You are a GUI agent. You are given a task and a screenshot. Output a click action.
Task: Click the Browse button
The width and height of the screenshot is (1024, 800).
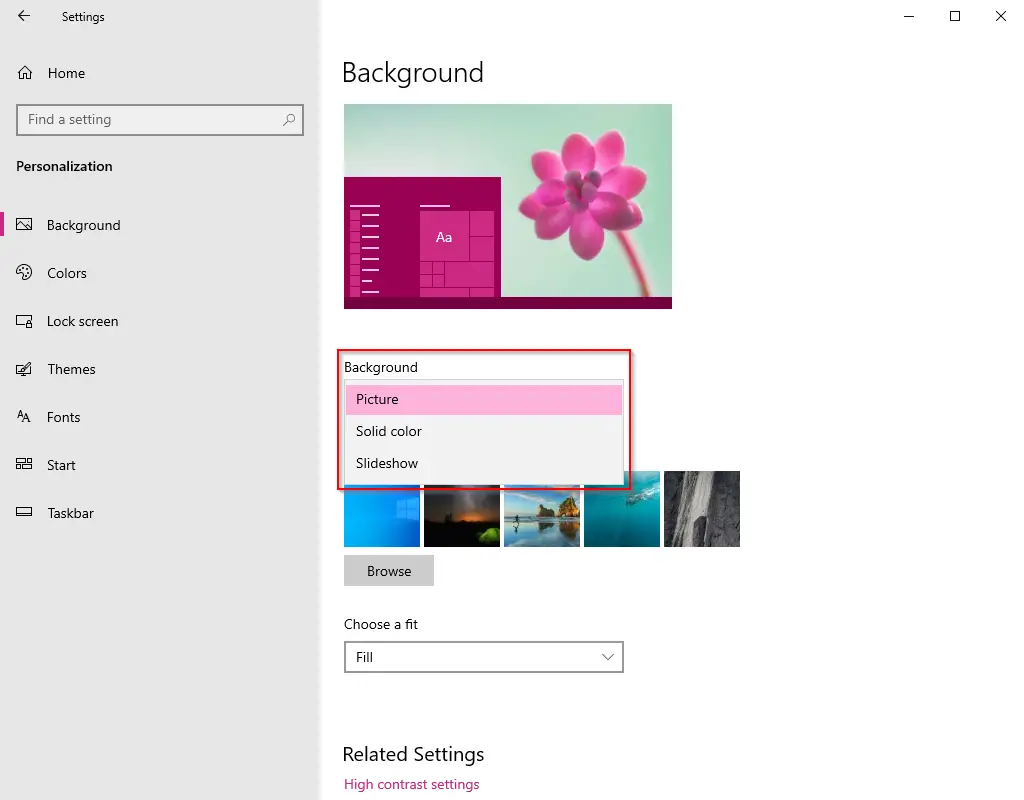click(389, 571)
